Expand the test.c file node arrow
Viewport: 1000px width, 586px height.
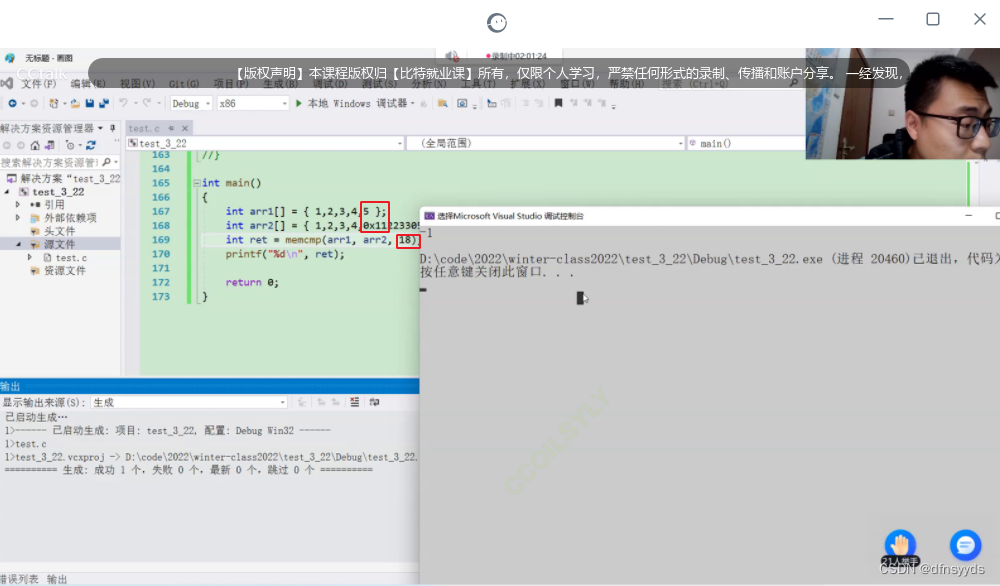pos(30,258)
